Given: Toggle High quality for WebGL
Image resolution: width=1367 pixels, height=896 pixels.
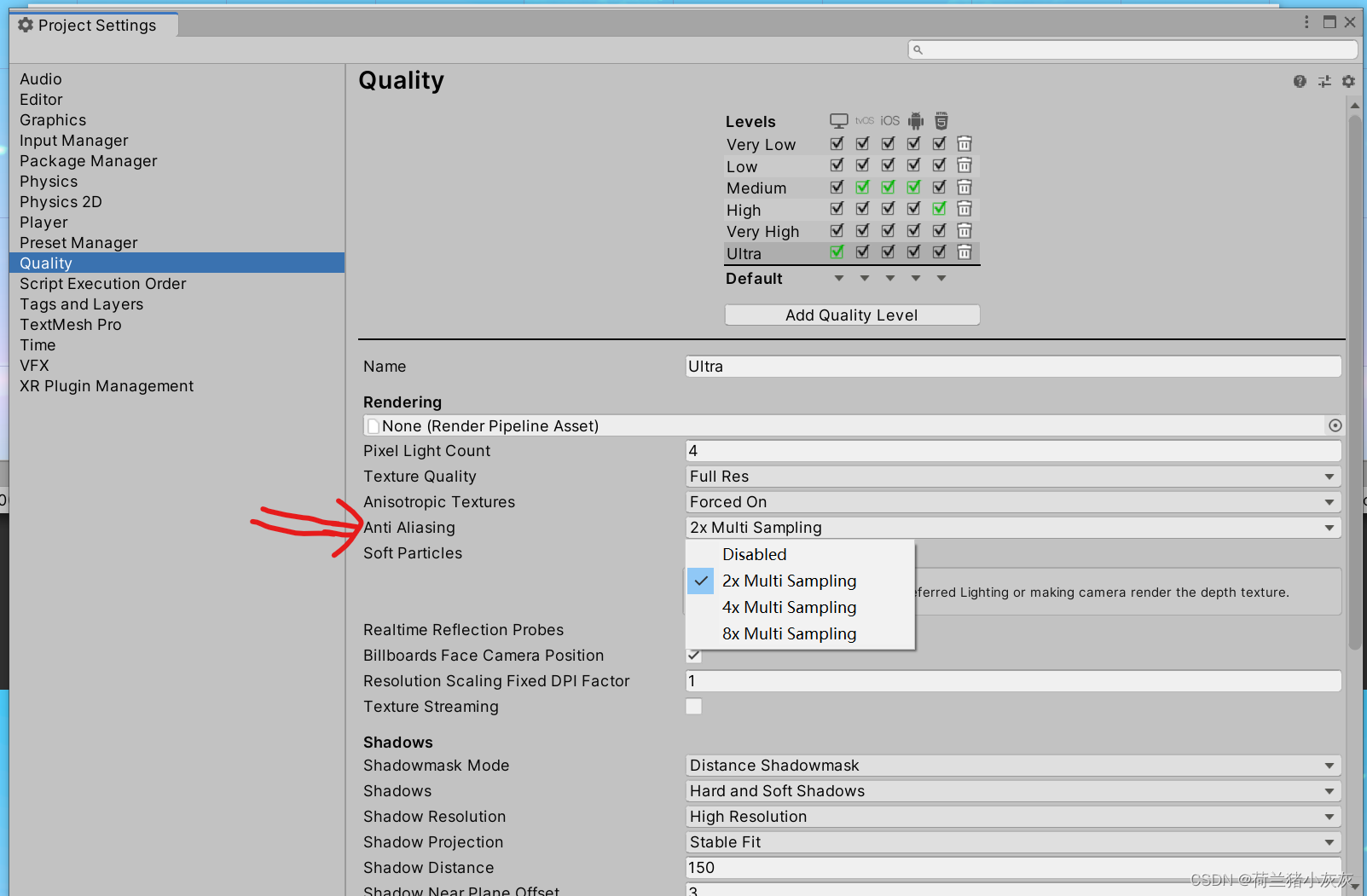Looking at the screenshot, I should click(939, 209).
